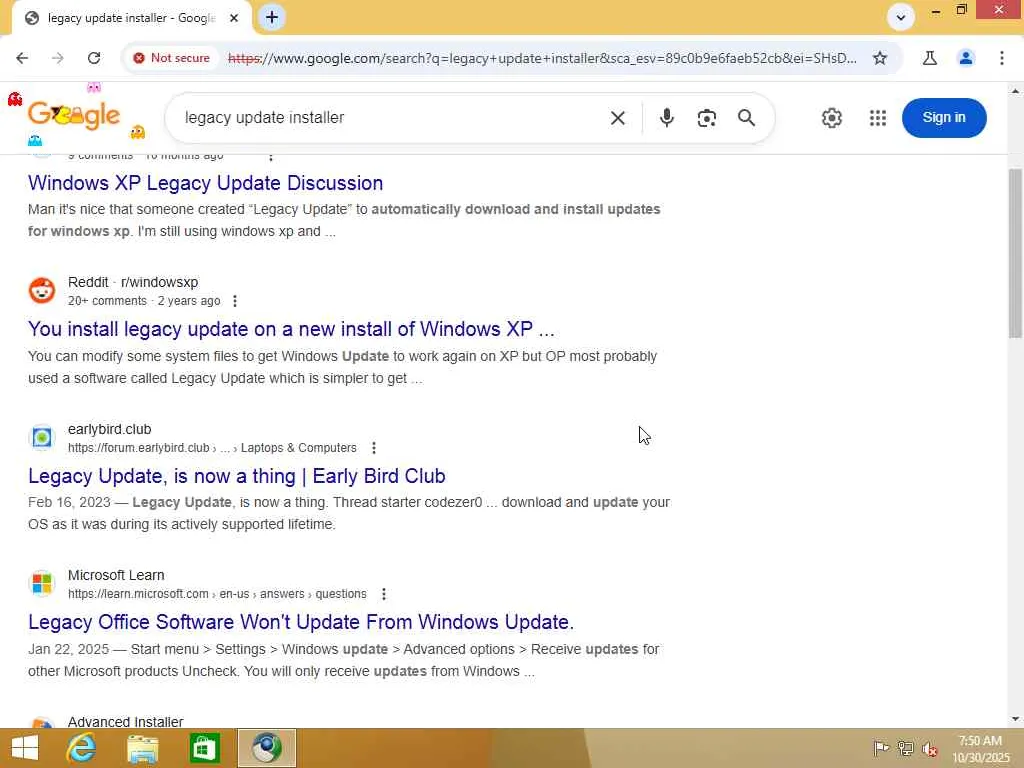
Task: Click the Sign in button
Action: [944, 118]
